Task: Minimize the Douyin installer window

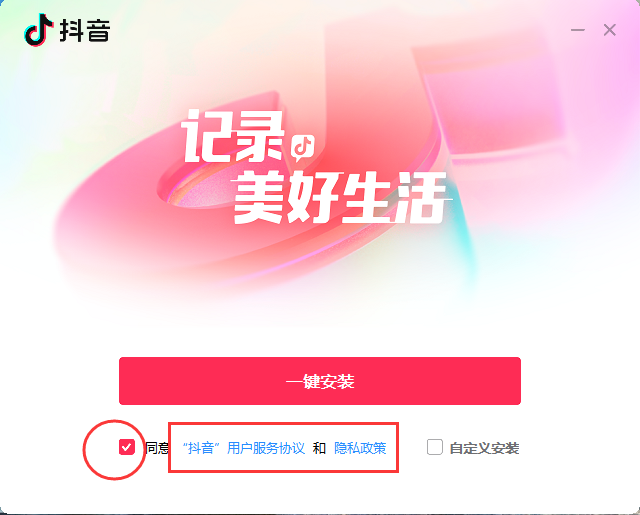Action: tap(578, 30)
